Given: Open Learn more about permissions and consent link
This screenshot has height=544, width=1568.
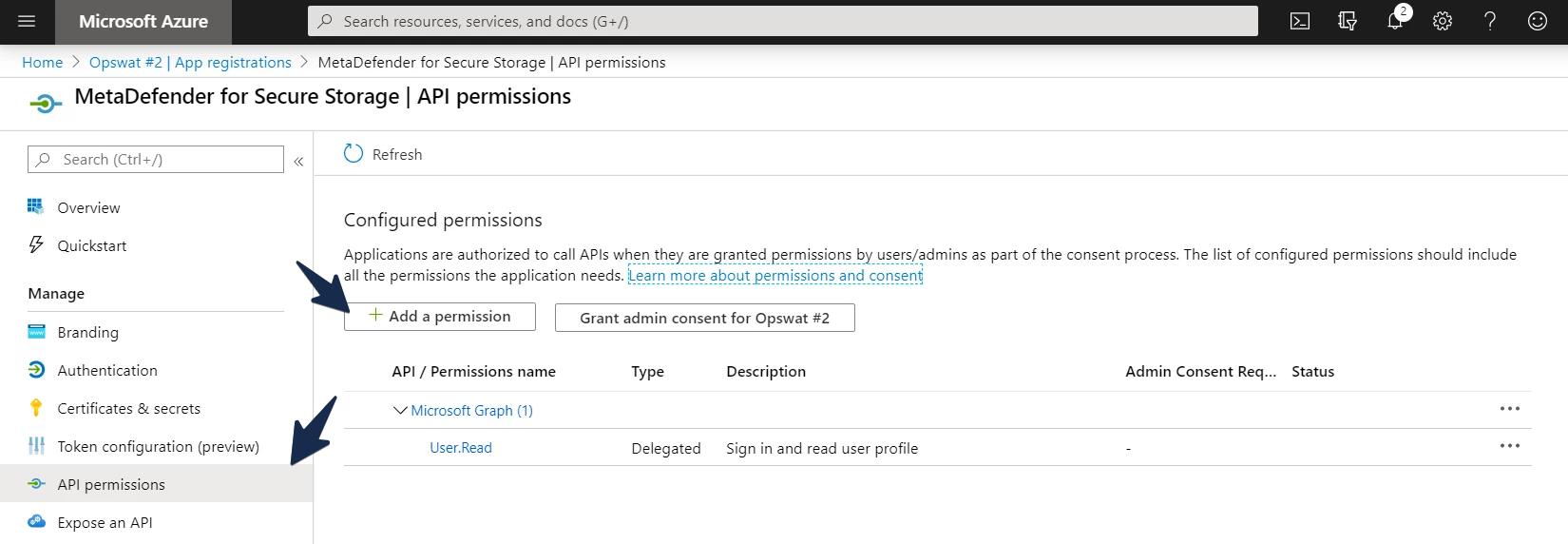Looking at the screenshot, I should [x=775, y=276].
